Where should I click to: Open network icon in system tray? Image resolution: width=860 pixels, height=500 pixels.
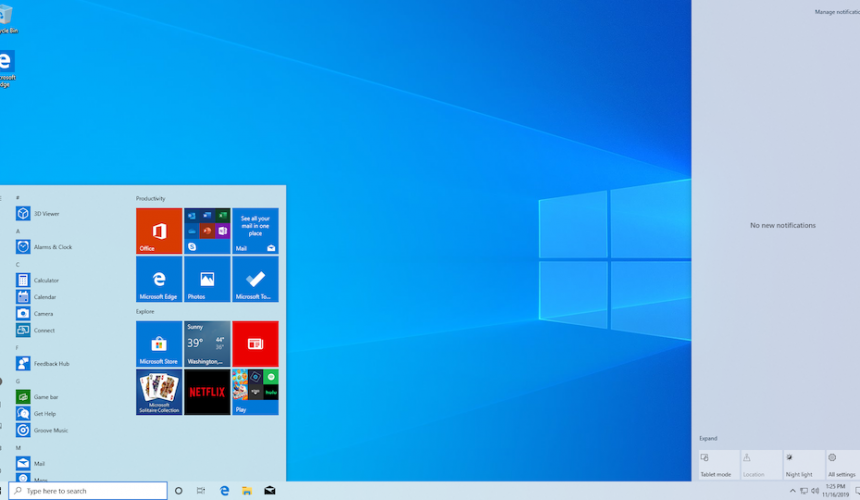(x=804, y=491)
